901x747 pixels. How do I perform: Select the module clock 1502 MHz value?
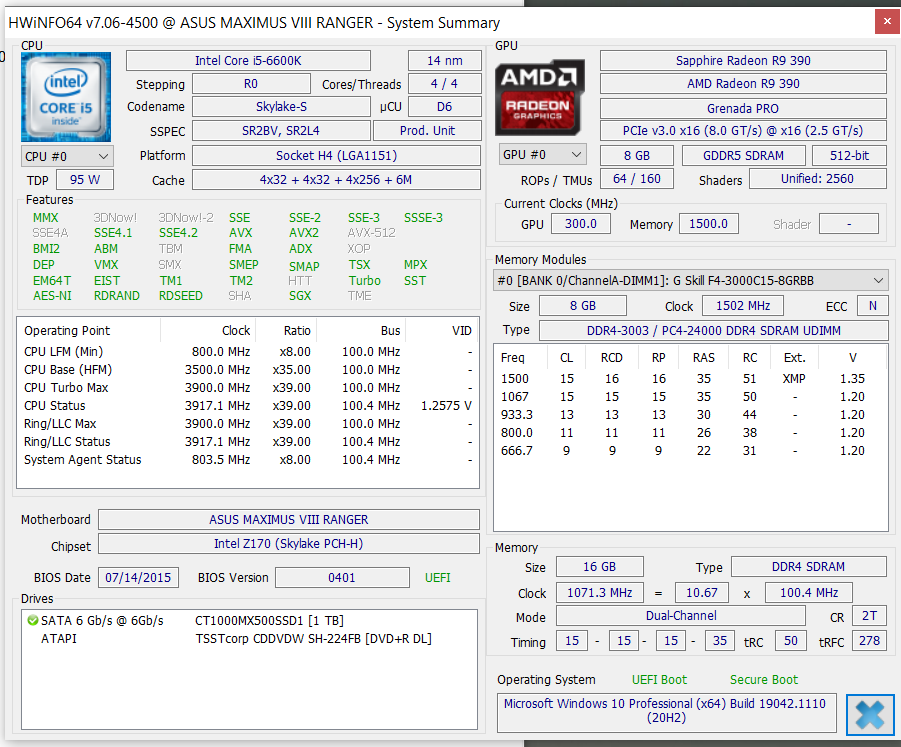742,306
